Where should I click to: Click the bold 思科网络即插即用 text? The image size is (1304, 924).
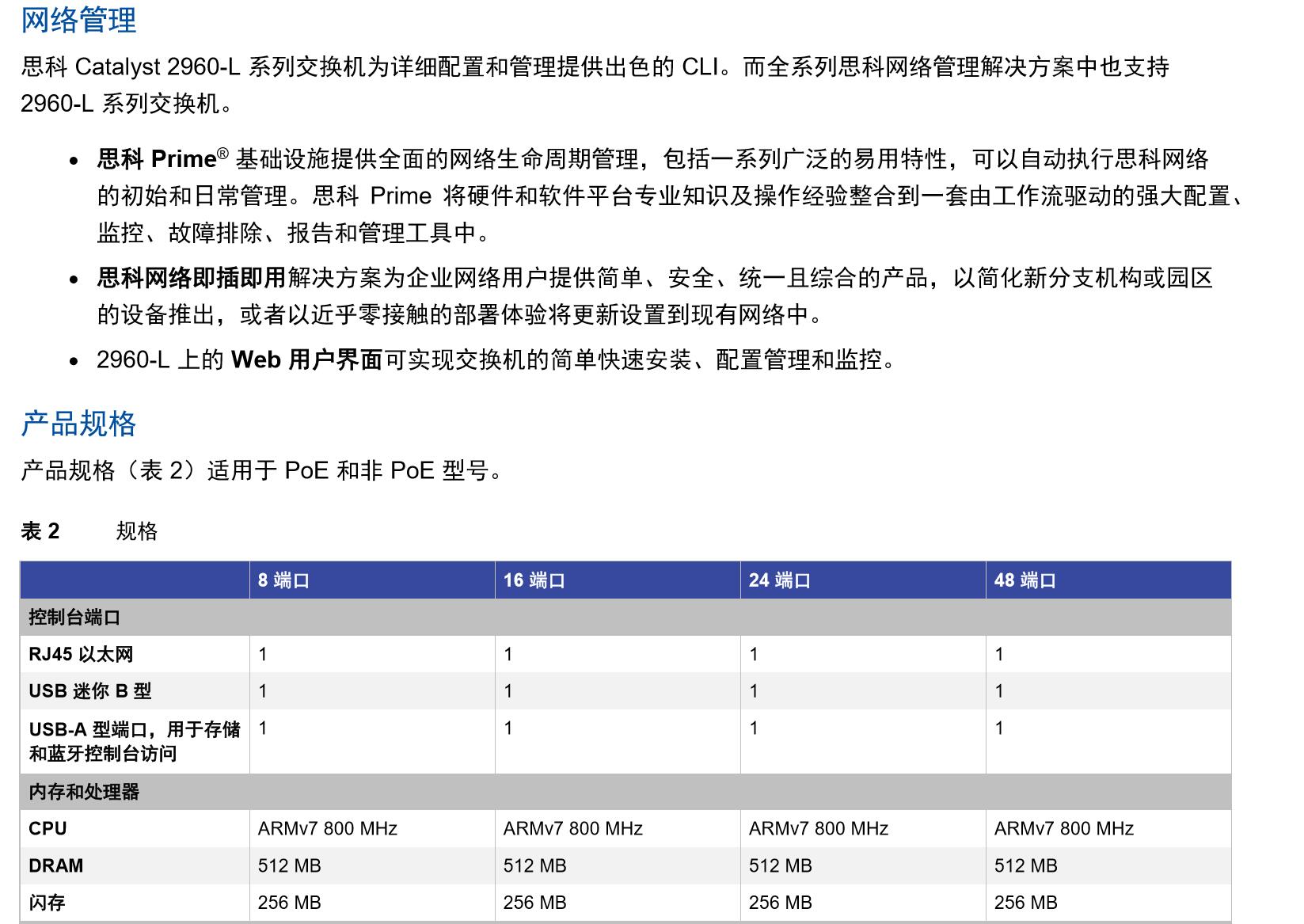click(191, 278)
